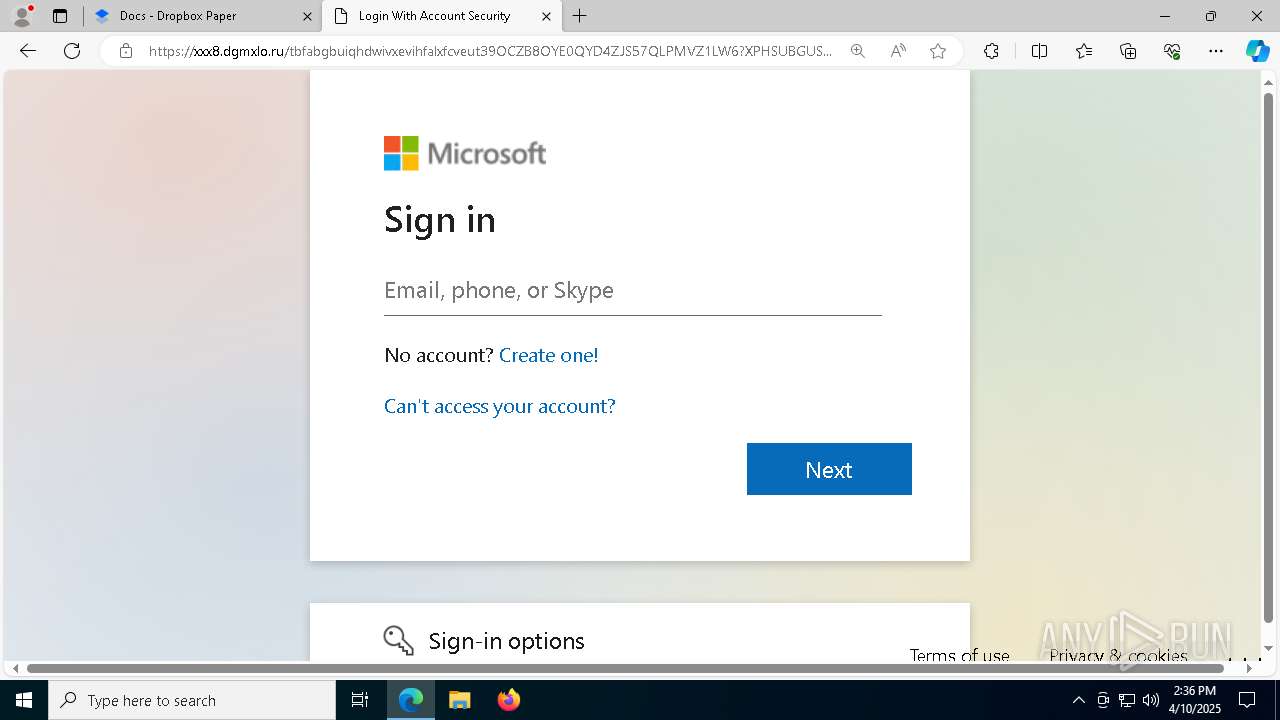This screenshot has width=1280, height=720.
Task: Open the tab actions menu icon
Action: click(60, 16)
